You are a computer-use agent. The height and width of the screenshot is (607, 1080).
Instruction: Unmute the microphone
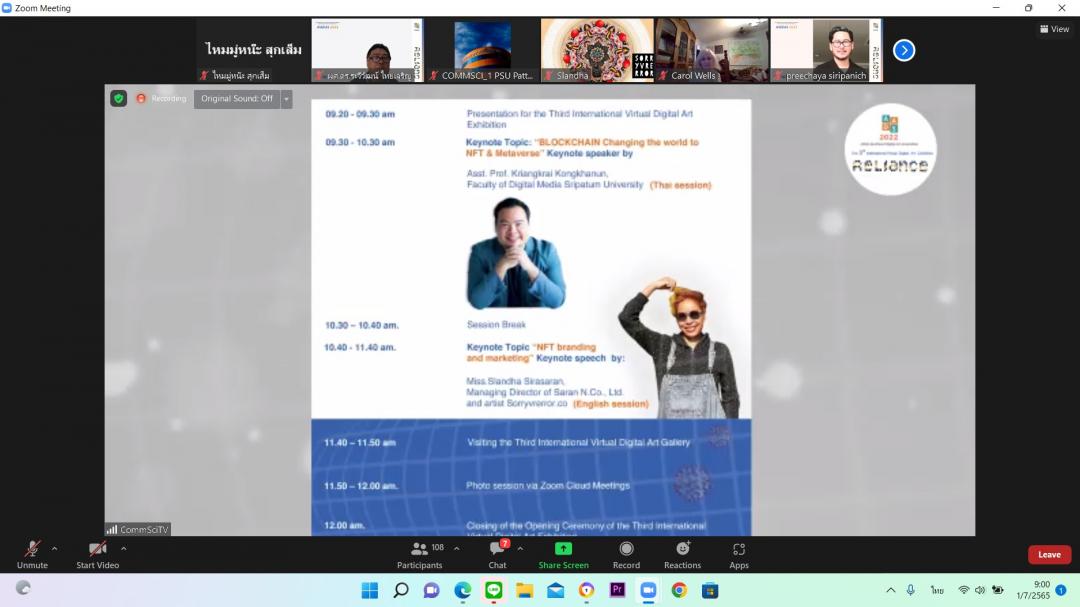(32, 550)
